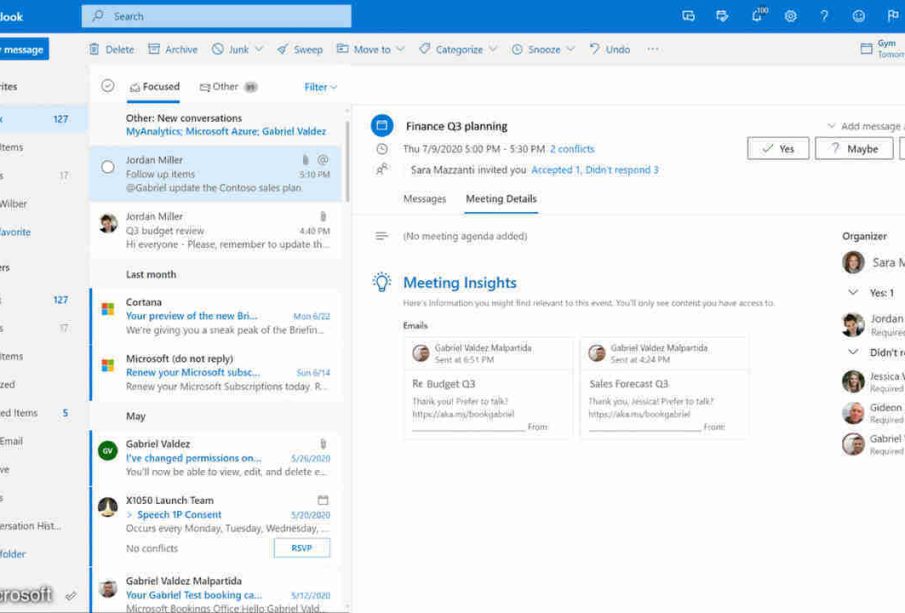
Task: Accept meeting with the Yes button
Action: (777, 149)
